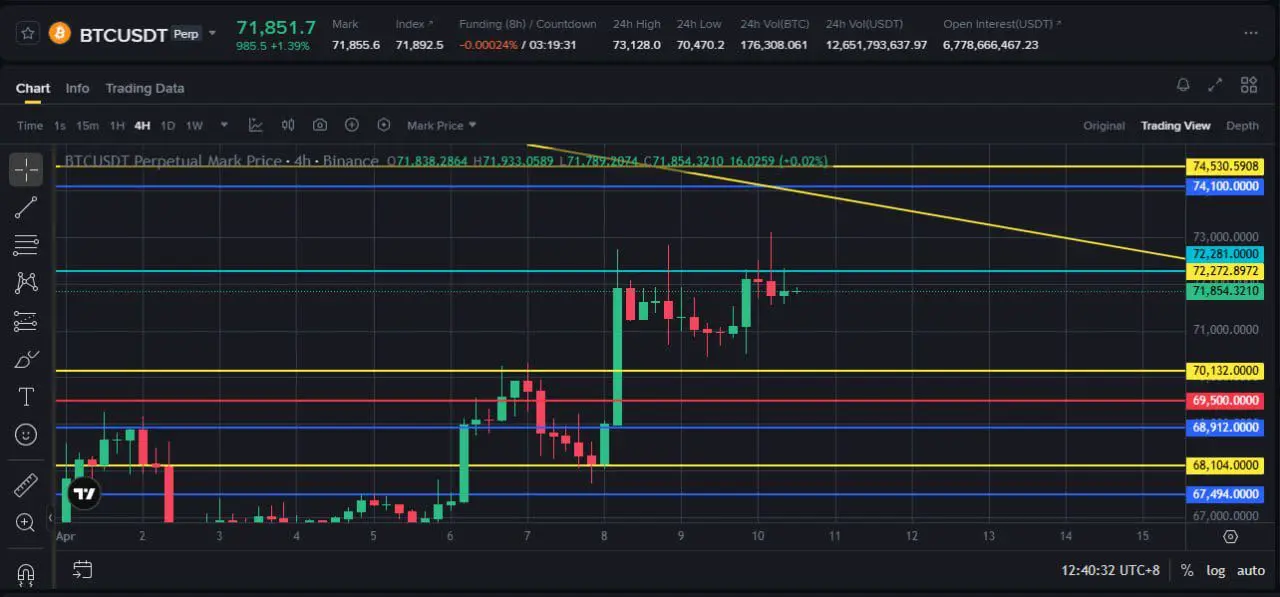This screenshot has height=597, width=1280.
Task: Click the 70,132.0000 yellow price label
Action: 1226,371
